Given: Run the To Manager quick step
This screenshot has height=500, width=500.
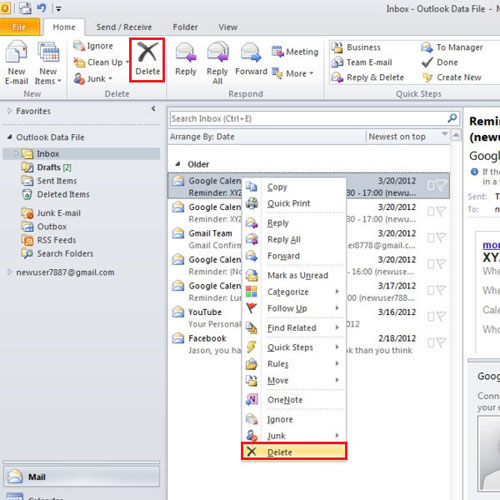Looking at the screenshot, I should tap(452, 47).
